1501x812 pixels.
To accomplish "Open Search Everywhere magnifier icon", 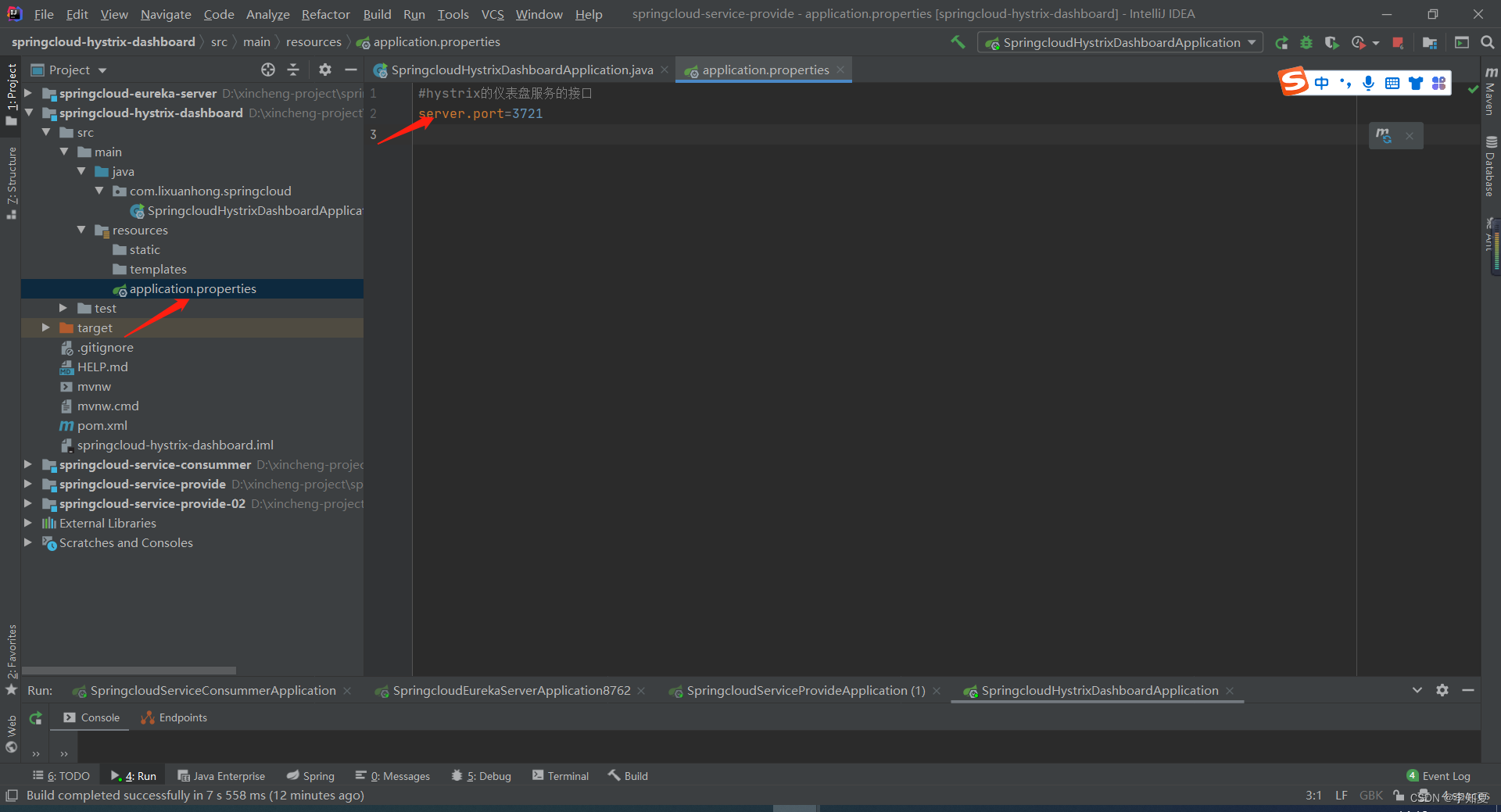I will click(x=1487, y=43).
